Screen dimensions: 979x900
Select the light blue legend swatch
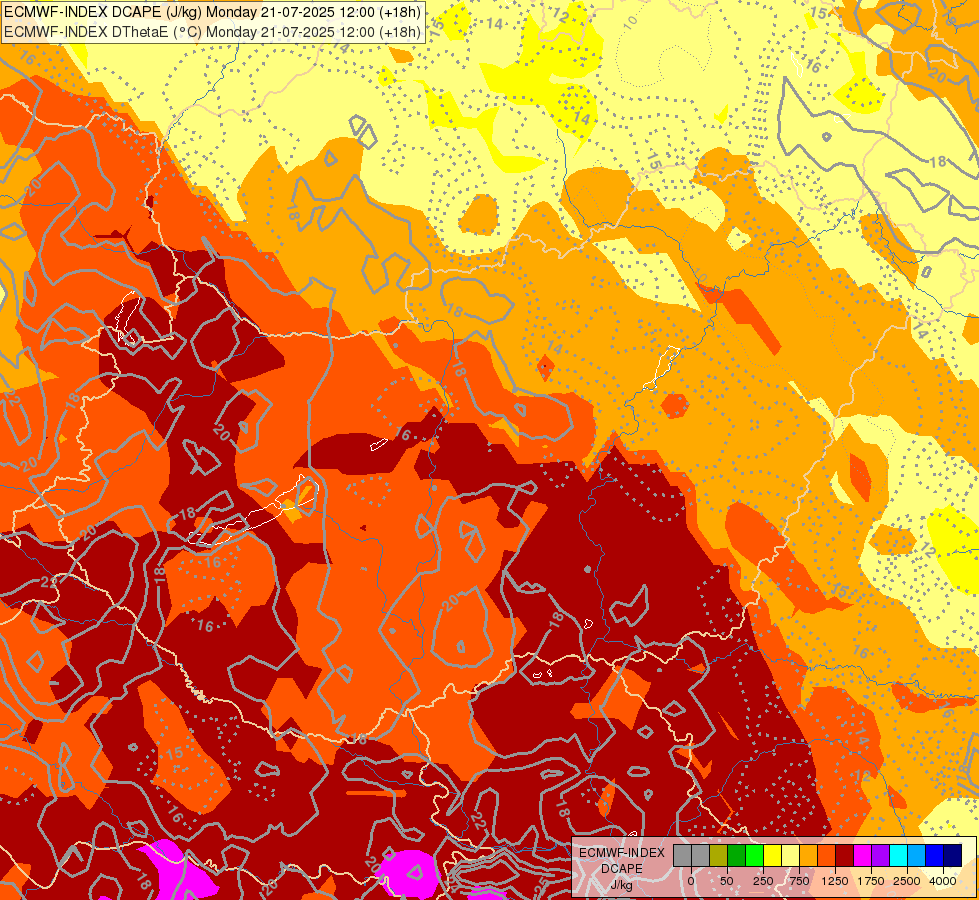coord(917,856)
